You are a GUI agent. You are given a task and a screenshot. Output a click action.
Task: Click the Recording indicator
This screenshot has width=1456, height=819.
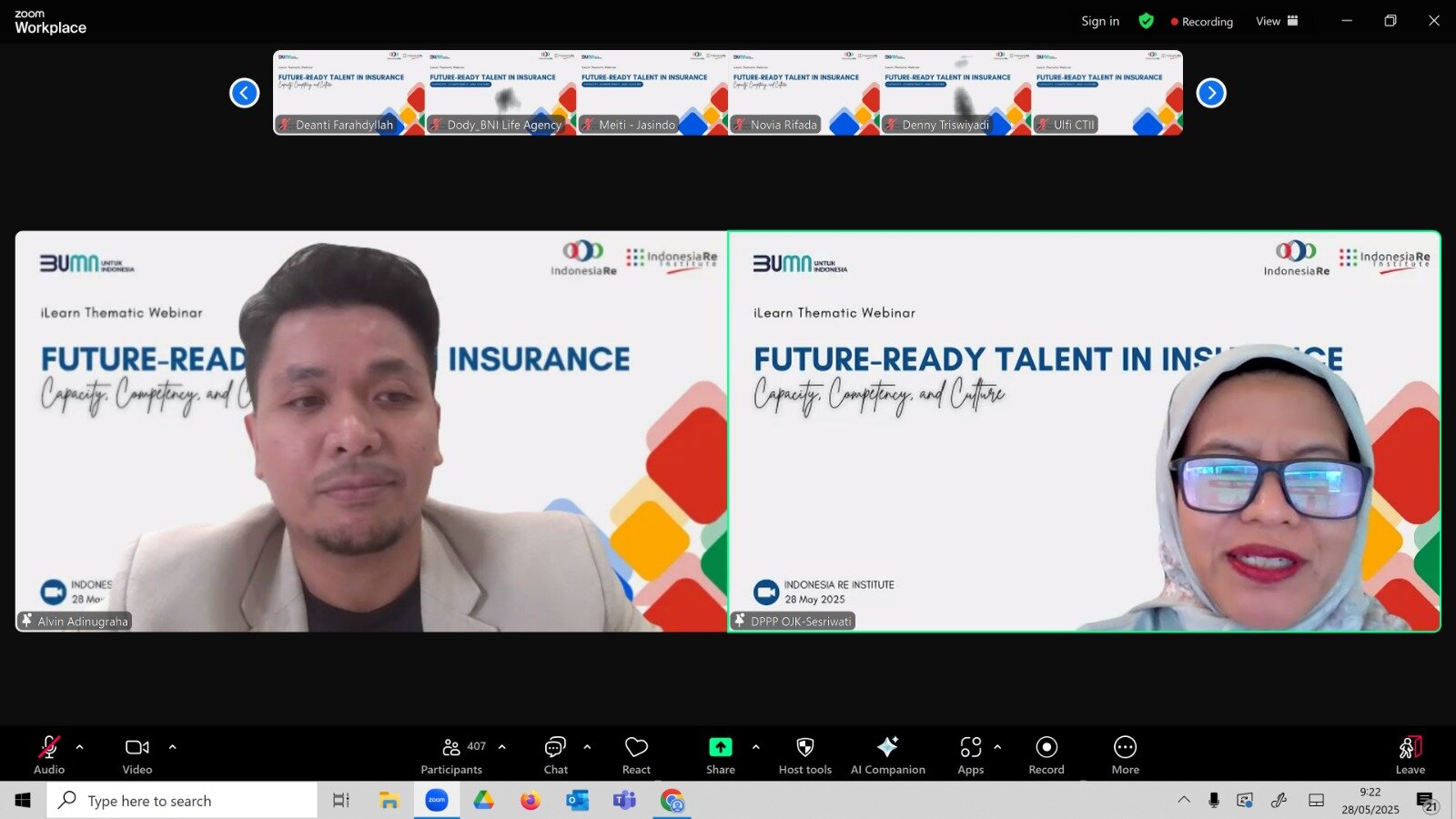click(1202, 22)
